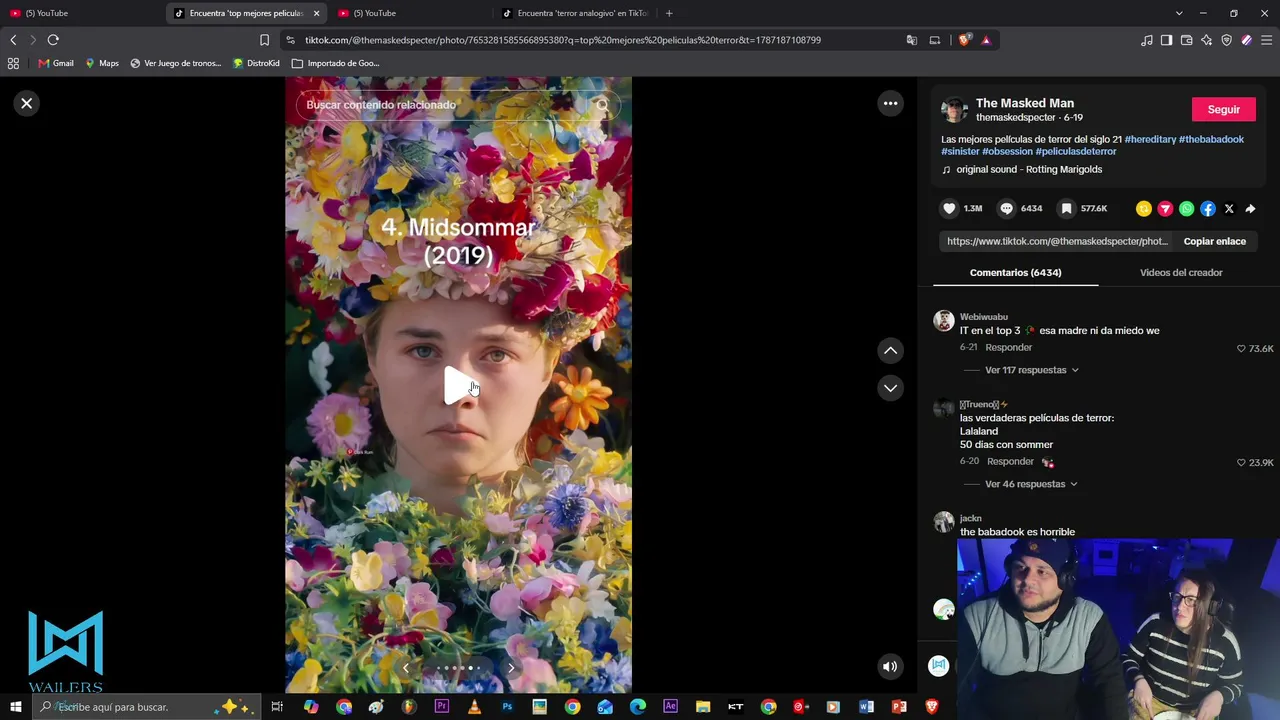
Task: Open Photoshop from the taskbar
Action: point(507,707)
